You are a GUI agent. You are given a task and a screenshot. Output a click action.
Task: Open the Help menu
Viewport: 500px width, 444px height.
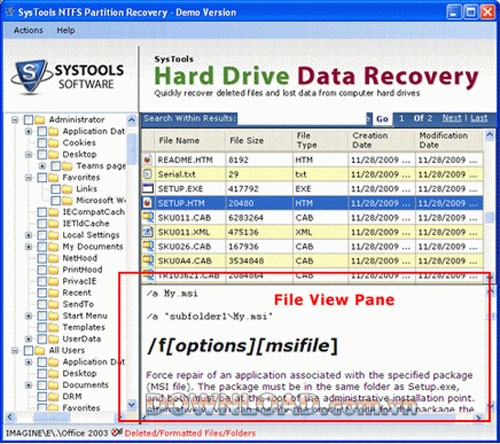tap(66, 30)
